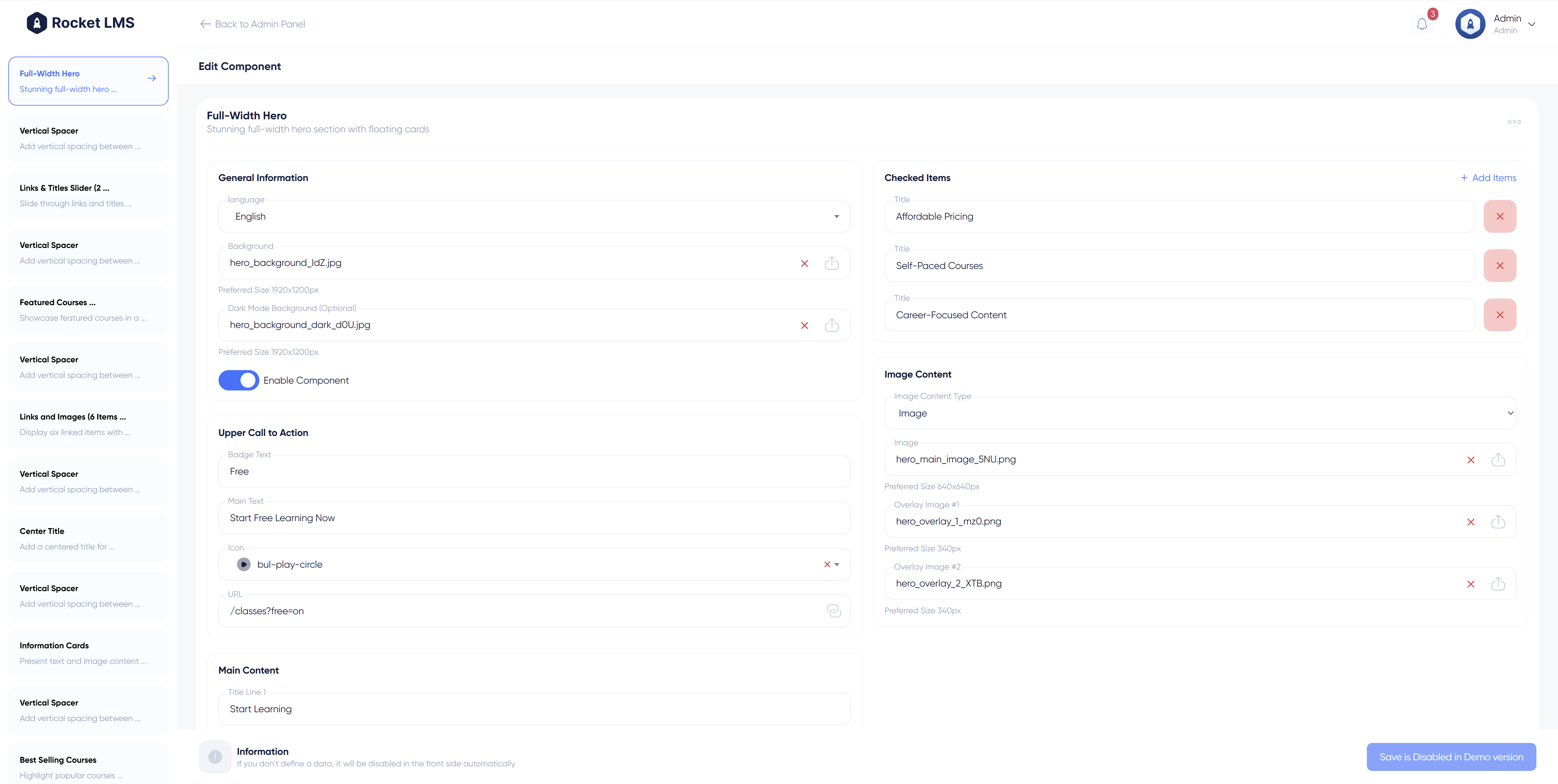Click Add Items in Checked Items
Screen dimensions: 1558x784
point(1488,178)
